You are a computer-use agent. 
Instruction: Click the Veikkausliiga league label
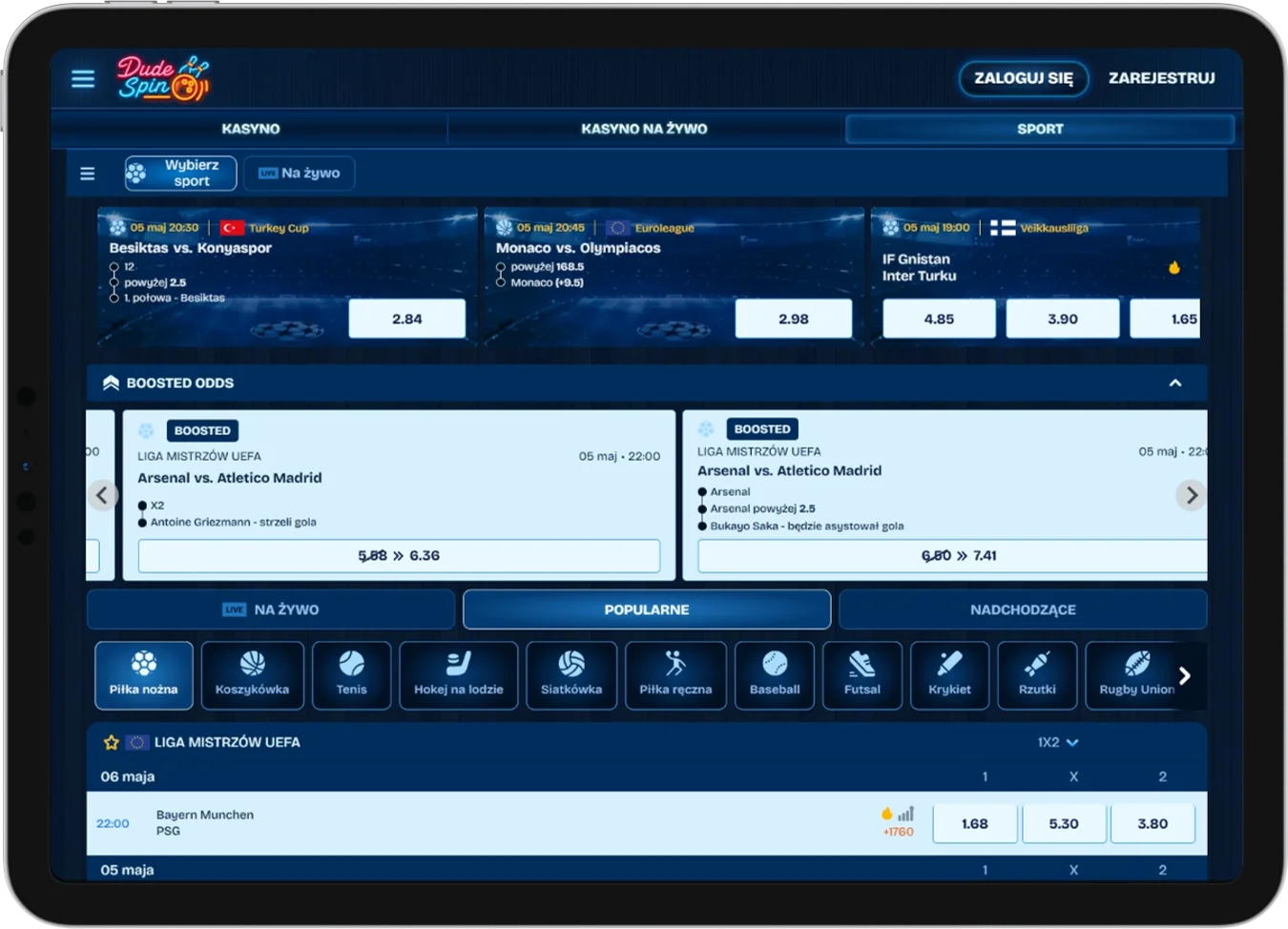1054,228
